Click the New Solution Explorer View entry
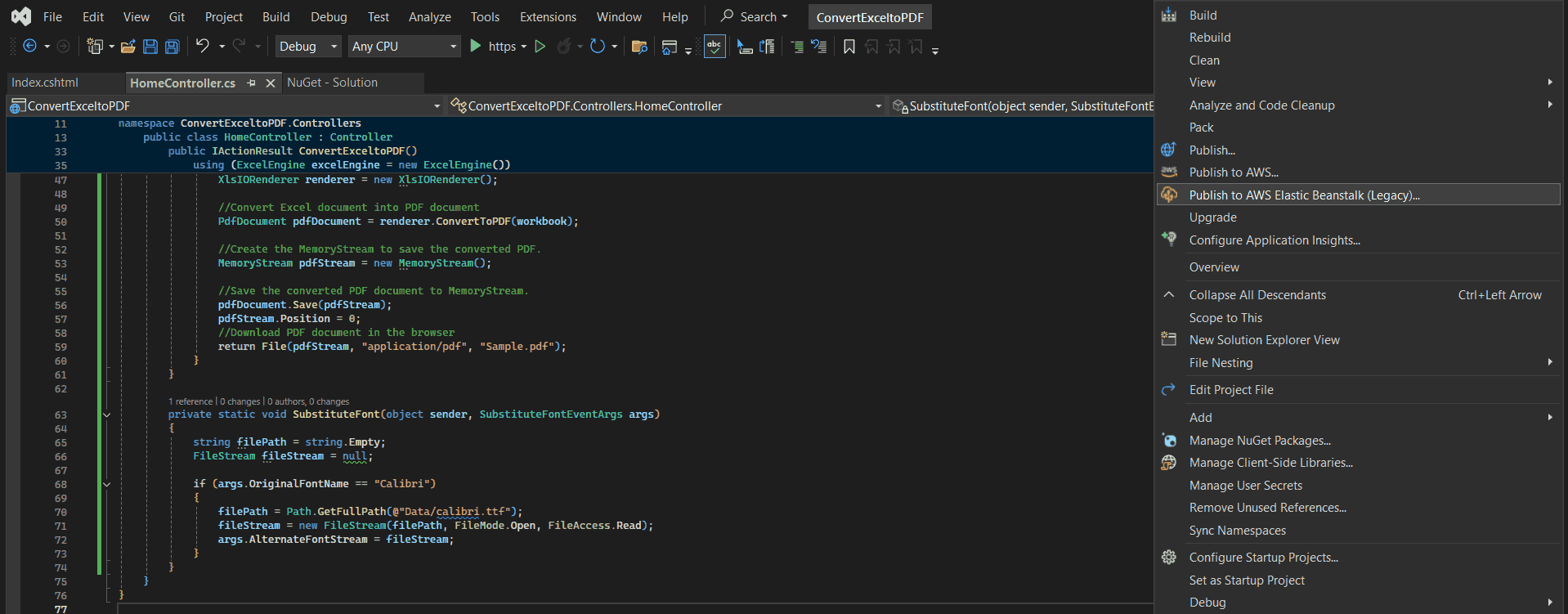The image size is (1568, 614). pyautogui.click(x=1359, y=340)
